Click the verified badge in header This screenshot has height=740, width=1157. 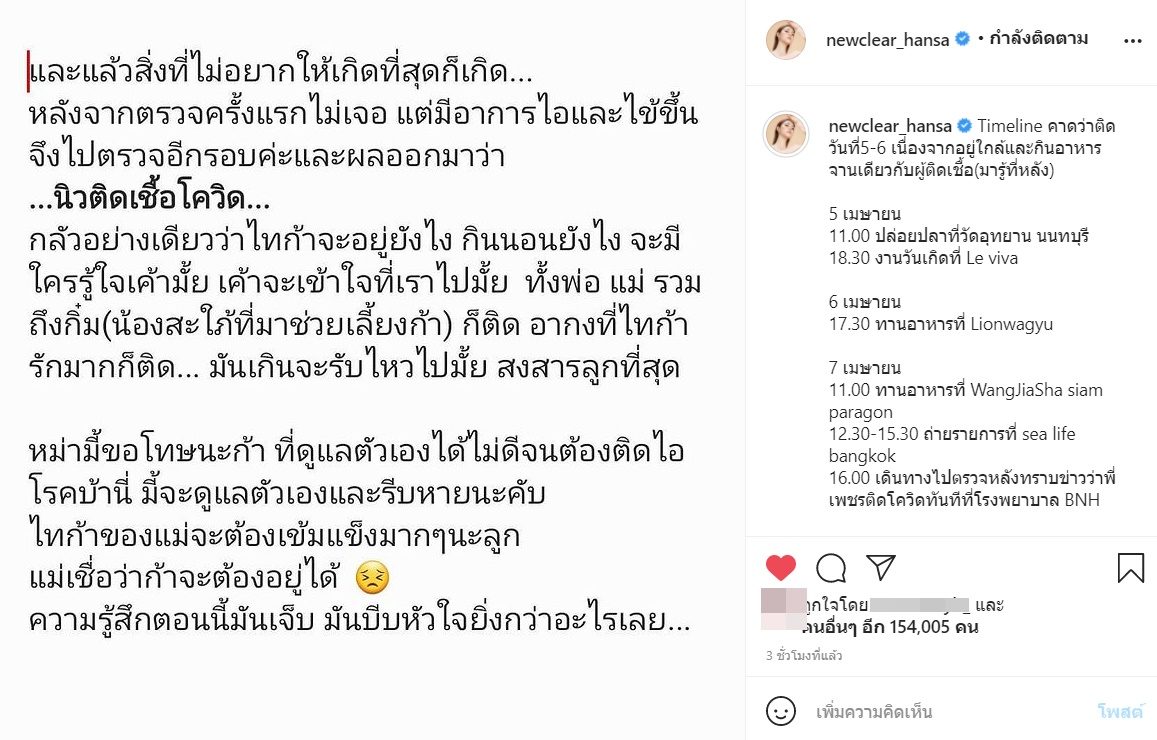tap(962, 39)
